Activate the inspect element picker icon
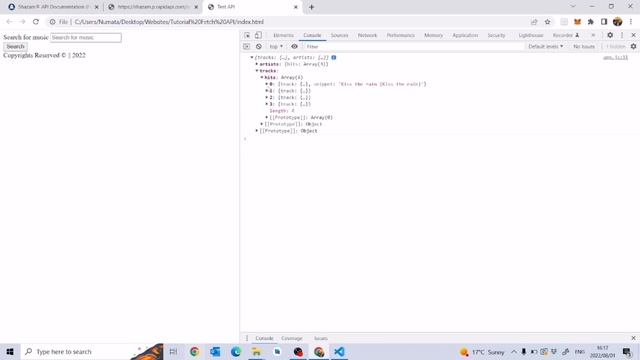The height and width of the screenshot is (360, 640). pos(247,36)
